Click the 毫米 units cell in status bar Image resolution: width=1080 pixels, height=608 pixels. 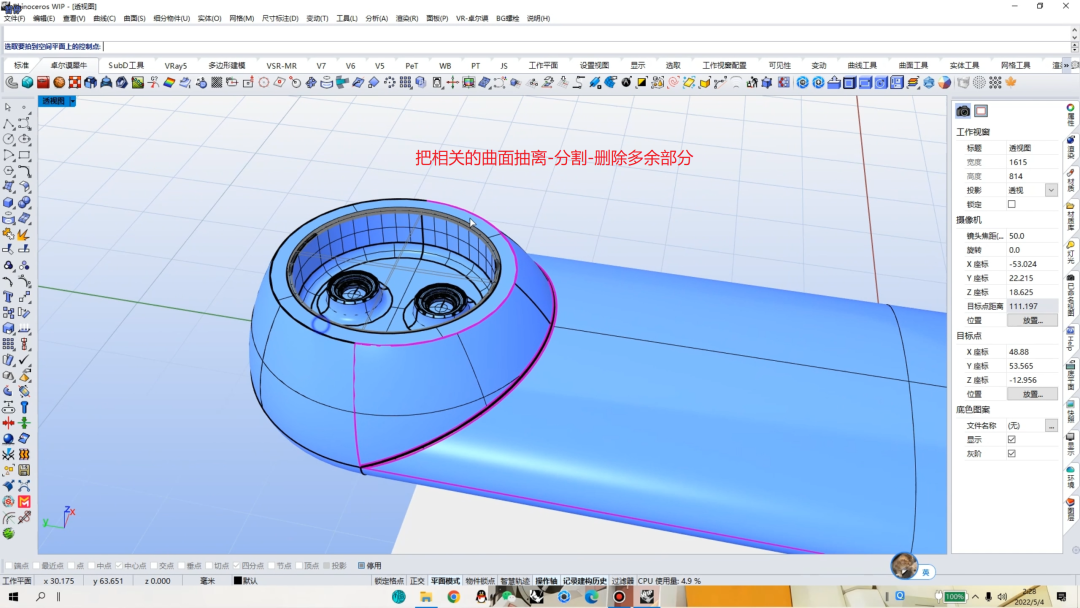pyautogui.click(x=207, y=581)
